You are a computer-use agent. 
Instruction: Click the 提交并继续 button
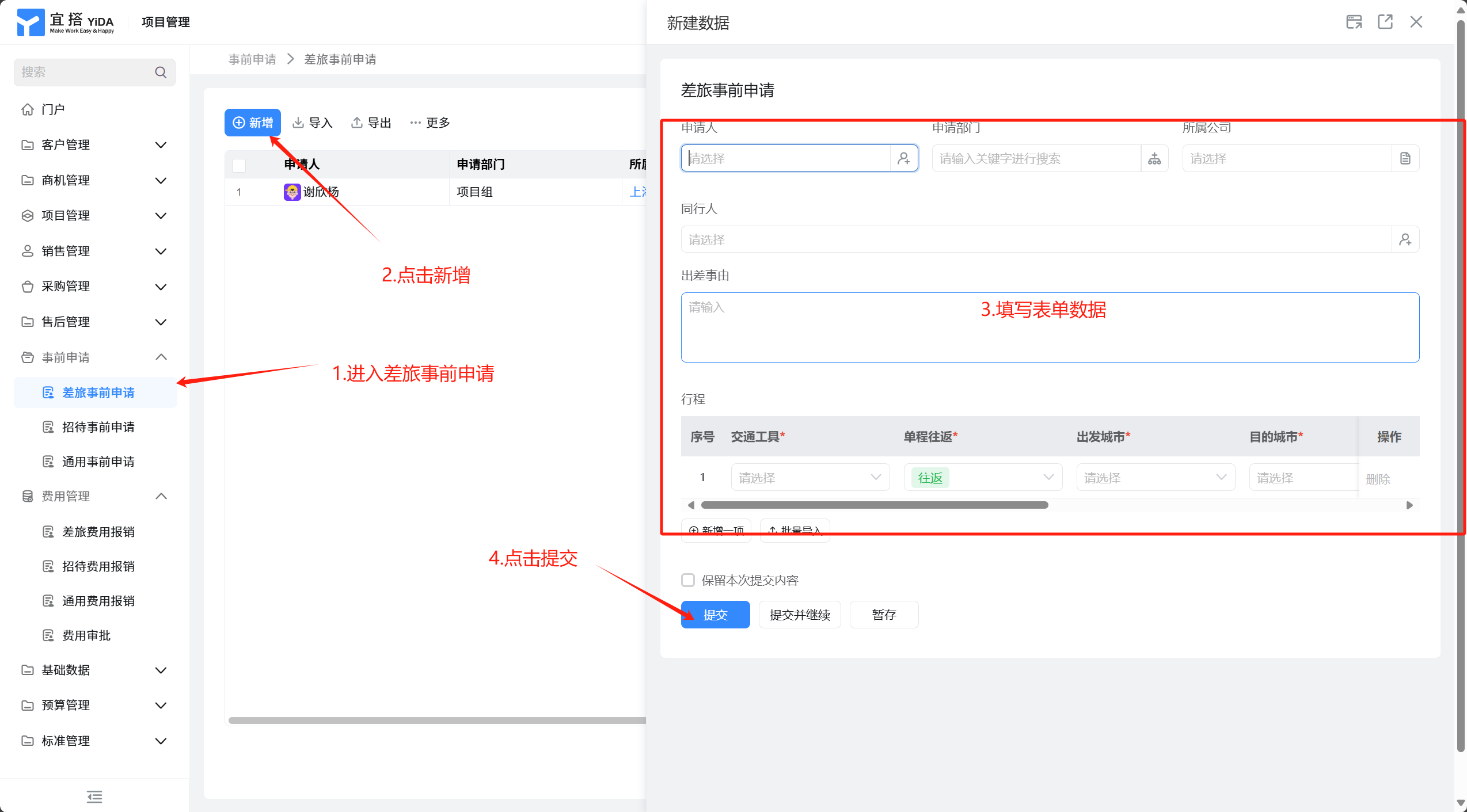799,615
